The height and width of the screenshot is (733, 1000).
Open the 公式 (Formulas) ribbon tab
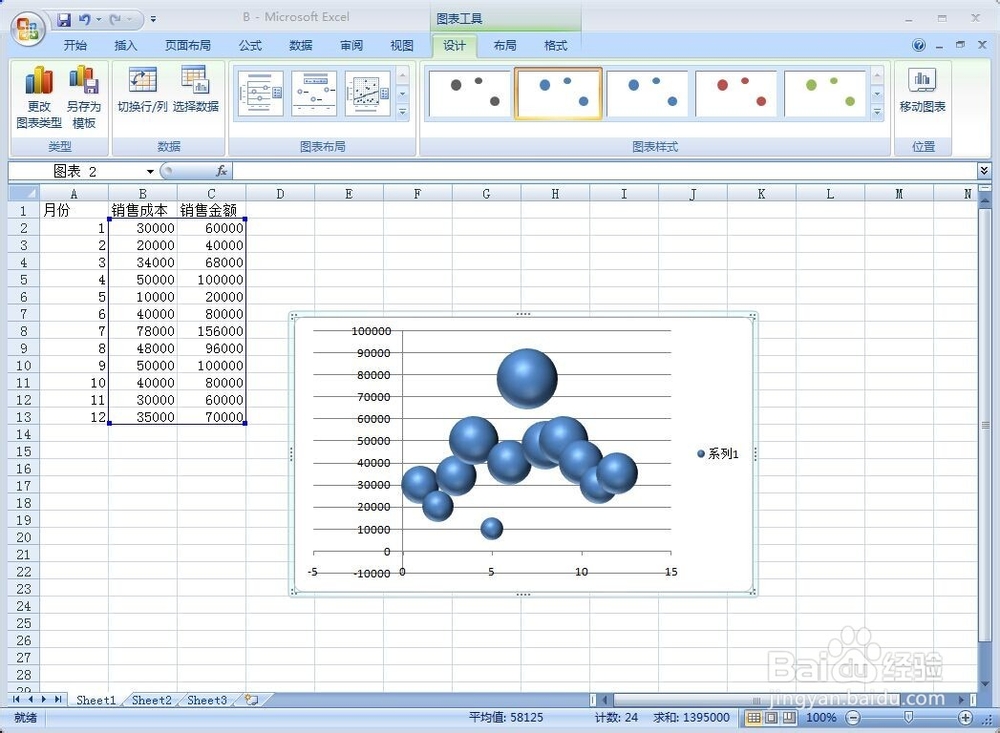click(250, 45)
